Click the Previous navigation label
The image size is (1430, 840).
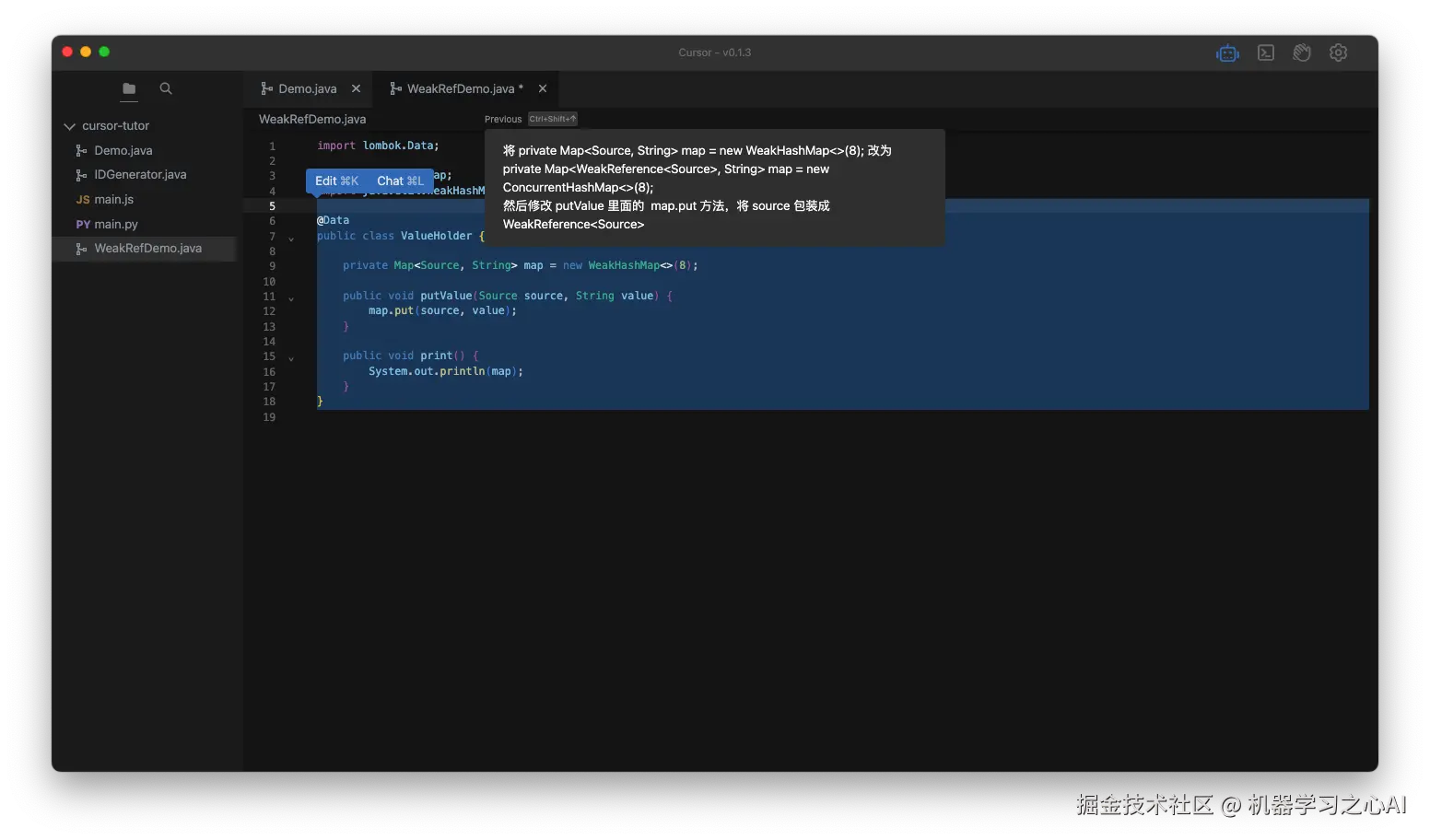tap(502, 119)
